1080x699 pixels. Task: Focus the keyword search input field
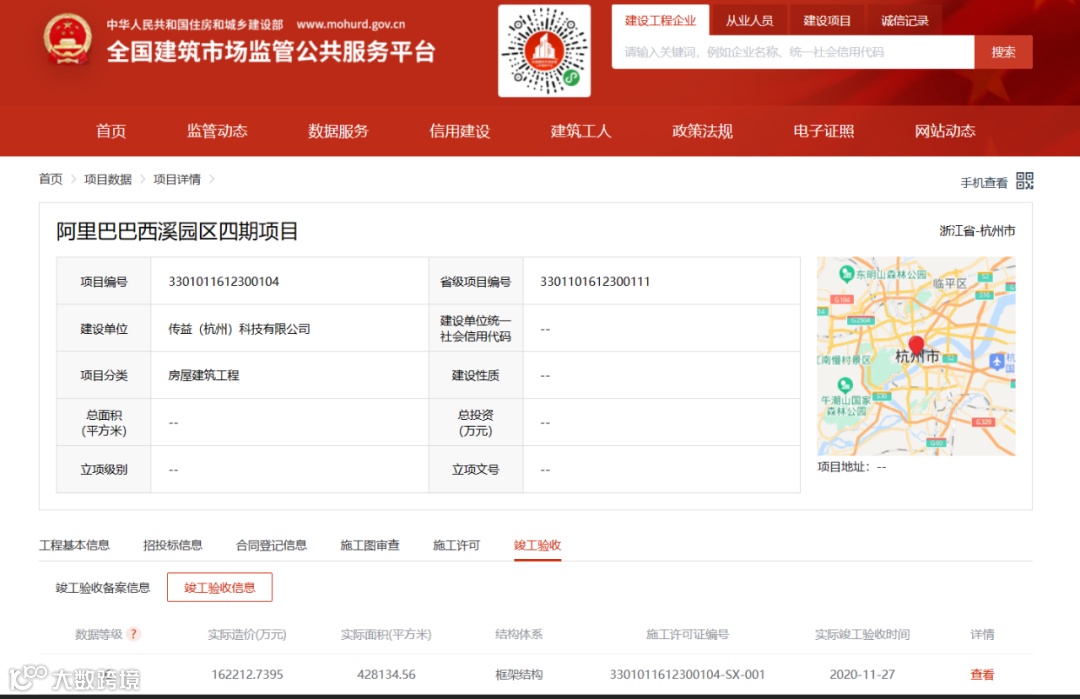tap(793, 52)
